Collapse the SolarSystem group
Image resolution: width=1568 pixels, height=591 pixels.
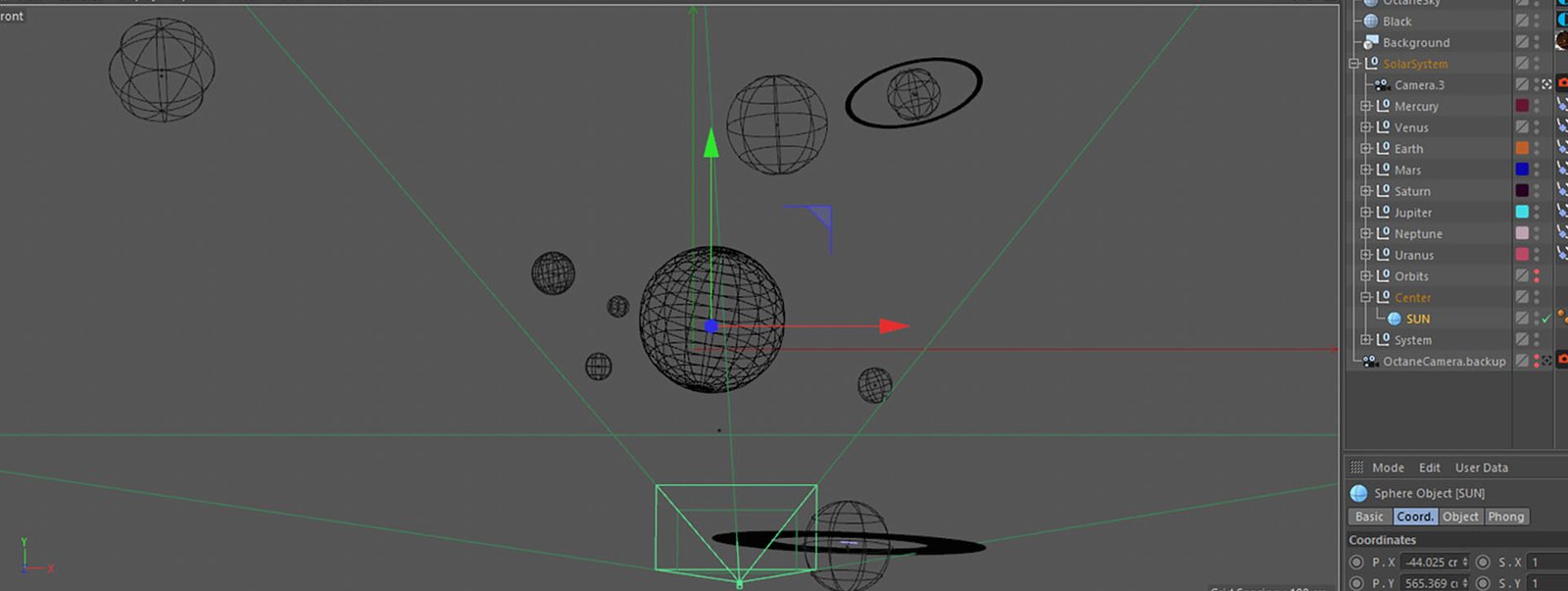click(1353, 64)
